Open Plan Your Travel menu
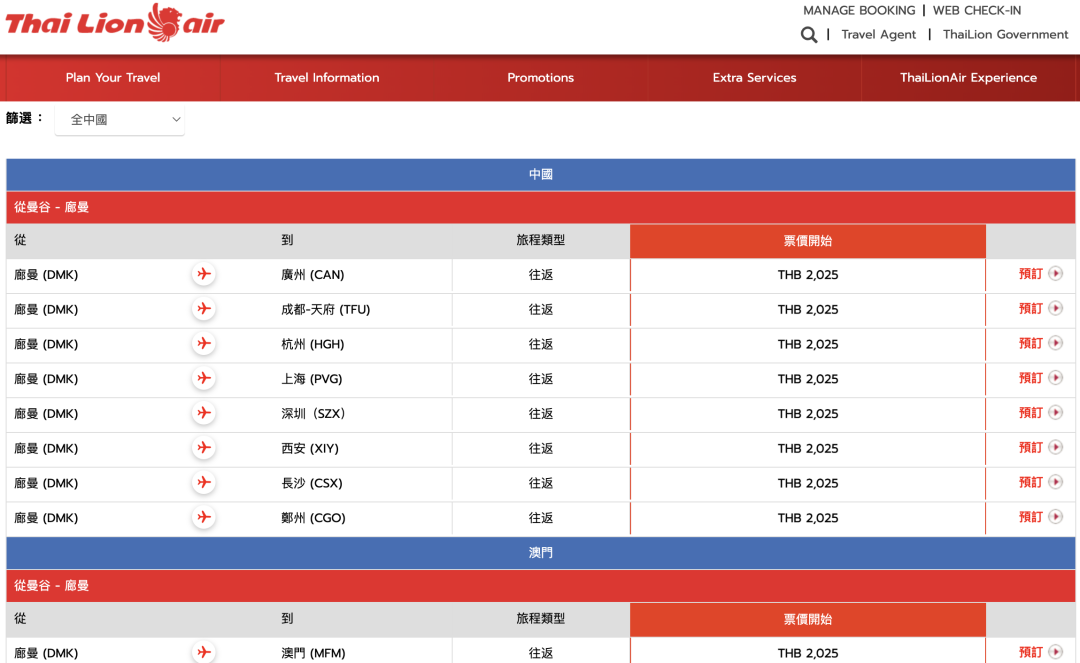The width and height of the screenshot is (1080, 663). [113, 78]
